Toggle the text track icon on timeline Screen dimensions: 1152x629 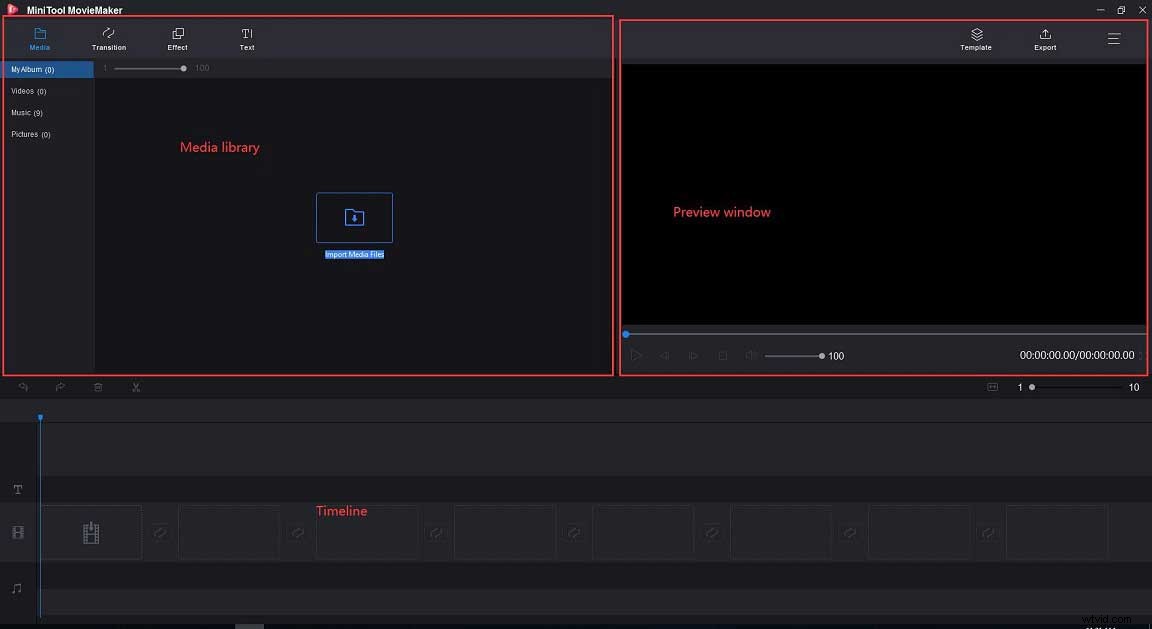(x=17, y=489)
